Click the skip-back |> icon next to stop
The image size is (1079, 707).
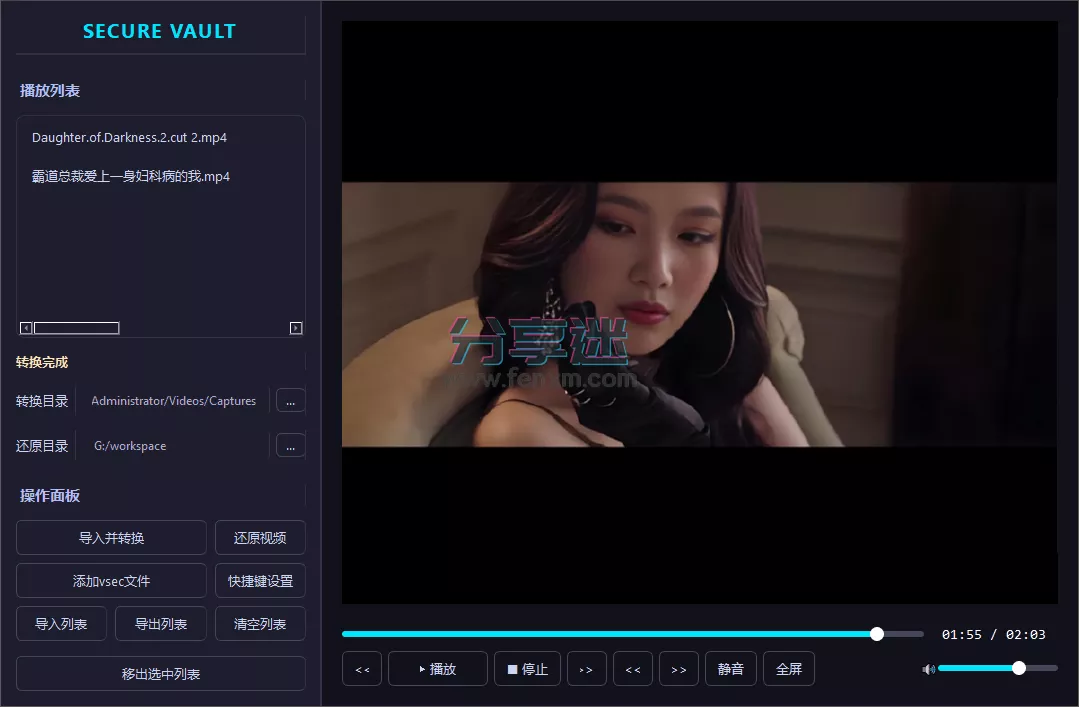point(587,668)
